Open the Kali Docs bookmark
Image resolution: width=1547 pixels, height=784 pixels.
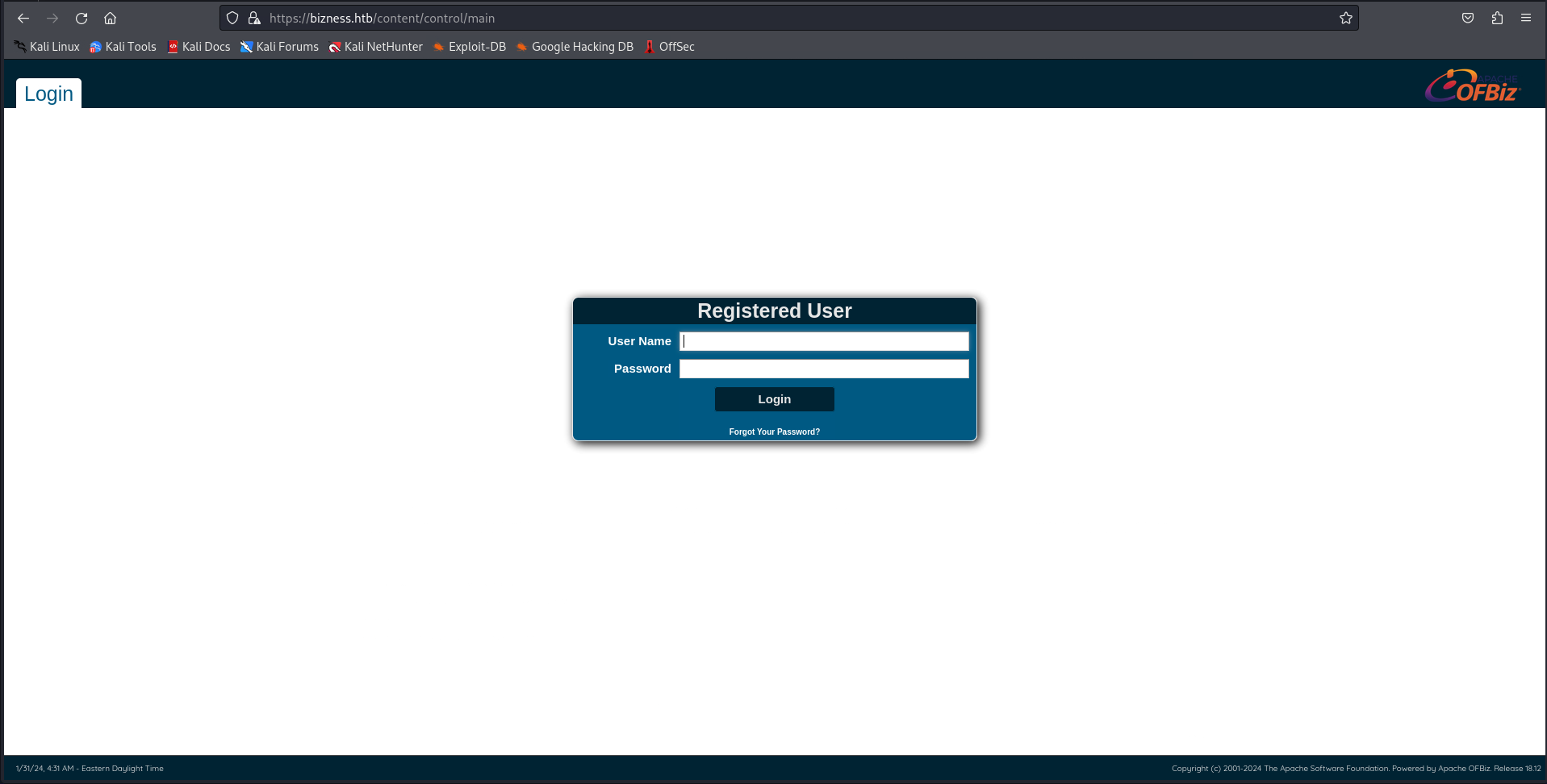[x=199, y=47]
